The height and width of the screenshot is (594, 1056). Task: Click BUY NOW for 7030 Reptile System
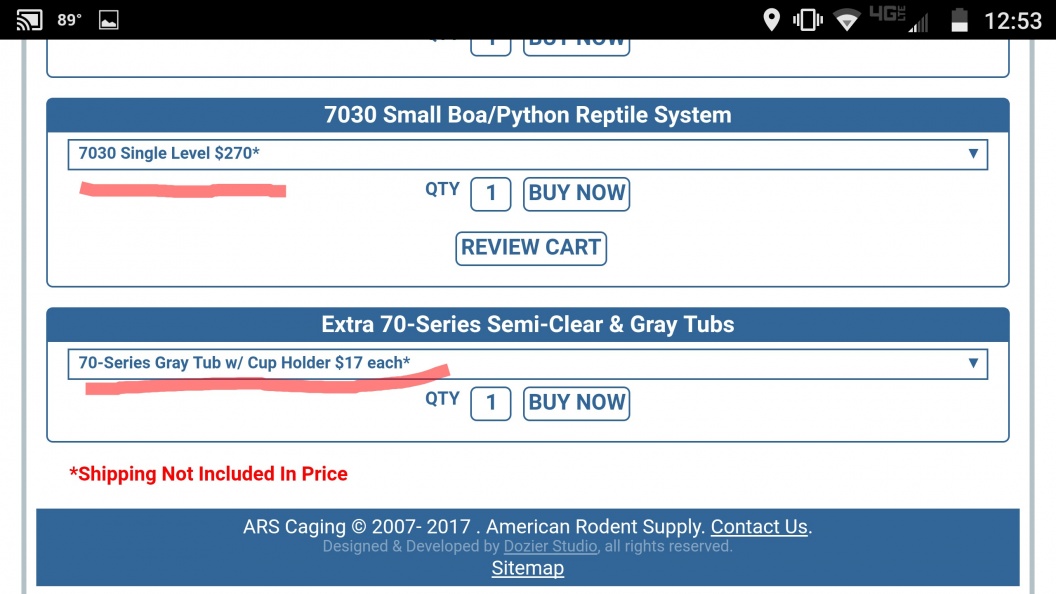click(x=576, y=194)
